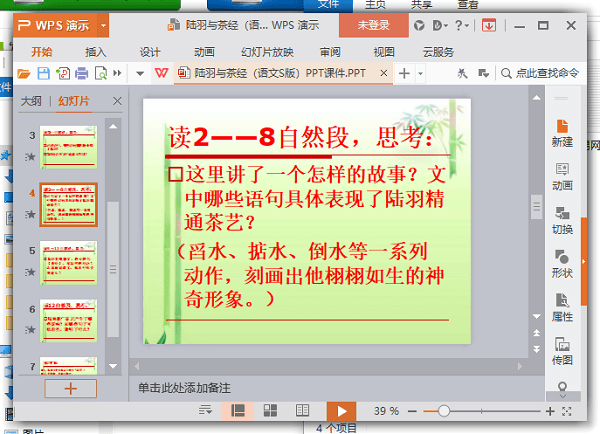Open the quick access toolbar dropdown arrow
The height and width of the screenshot is (434, 600).
140,73
